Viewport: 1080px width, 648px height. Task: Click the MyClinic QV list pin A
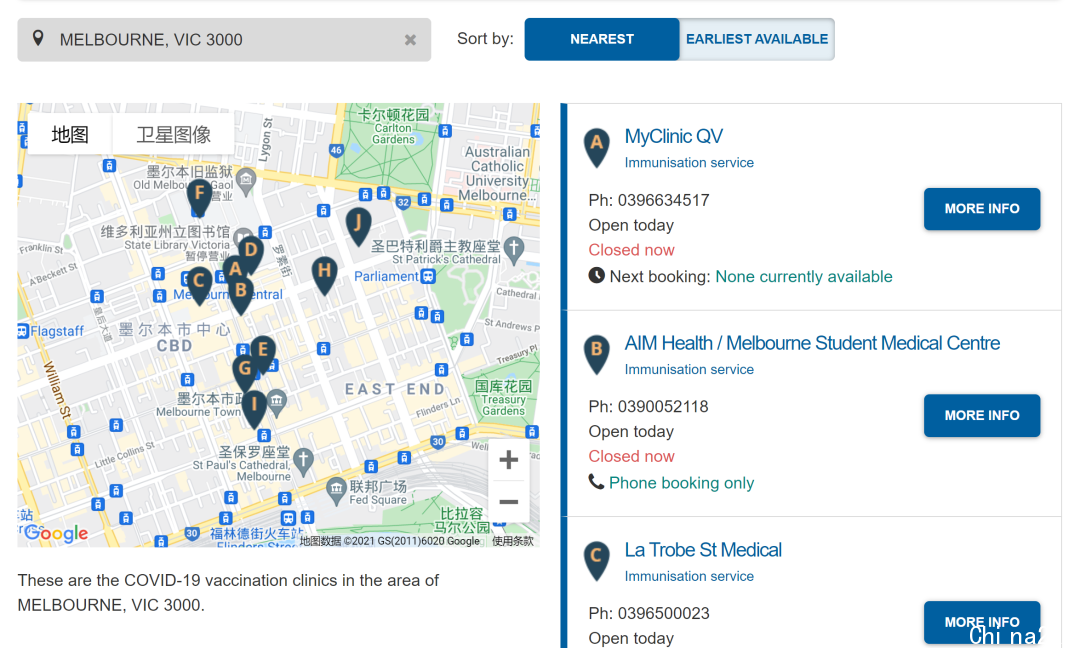596,147
